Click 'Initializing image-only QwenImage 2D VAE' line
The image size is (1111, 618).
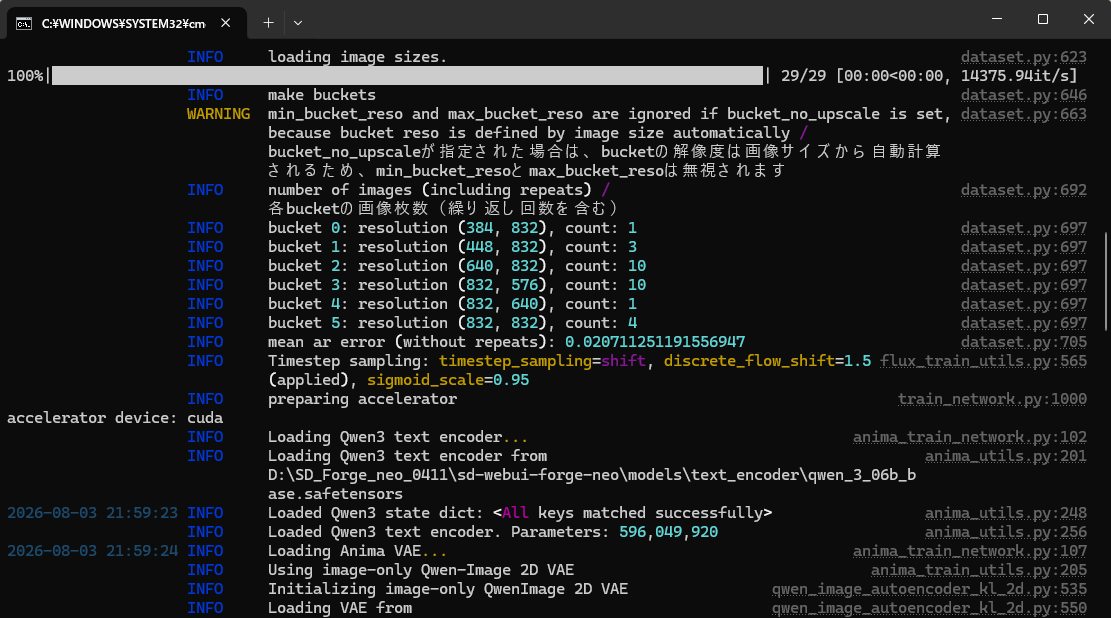(x=448, y=589)
